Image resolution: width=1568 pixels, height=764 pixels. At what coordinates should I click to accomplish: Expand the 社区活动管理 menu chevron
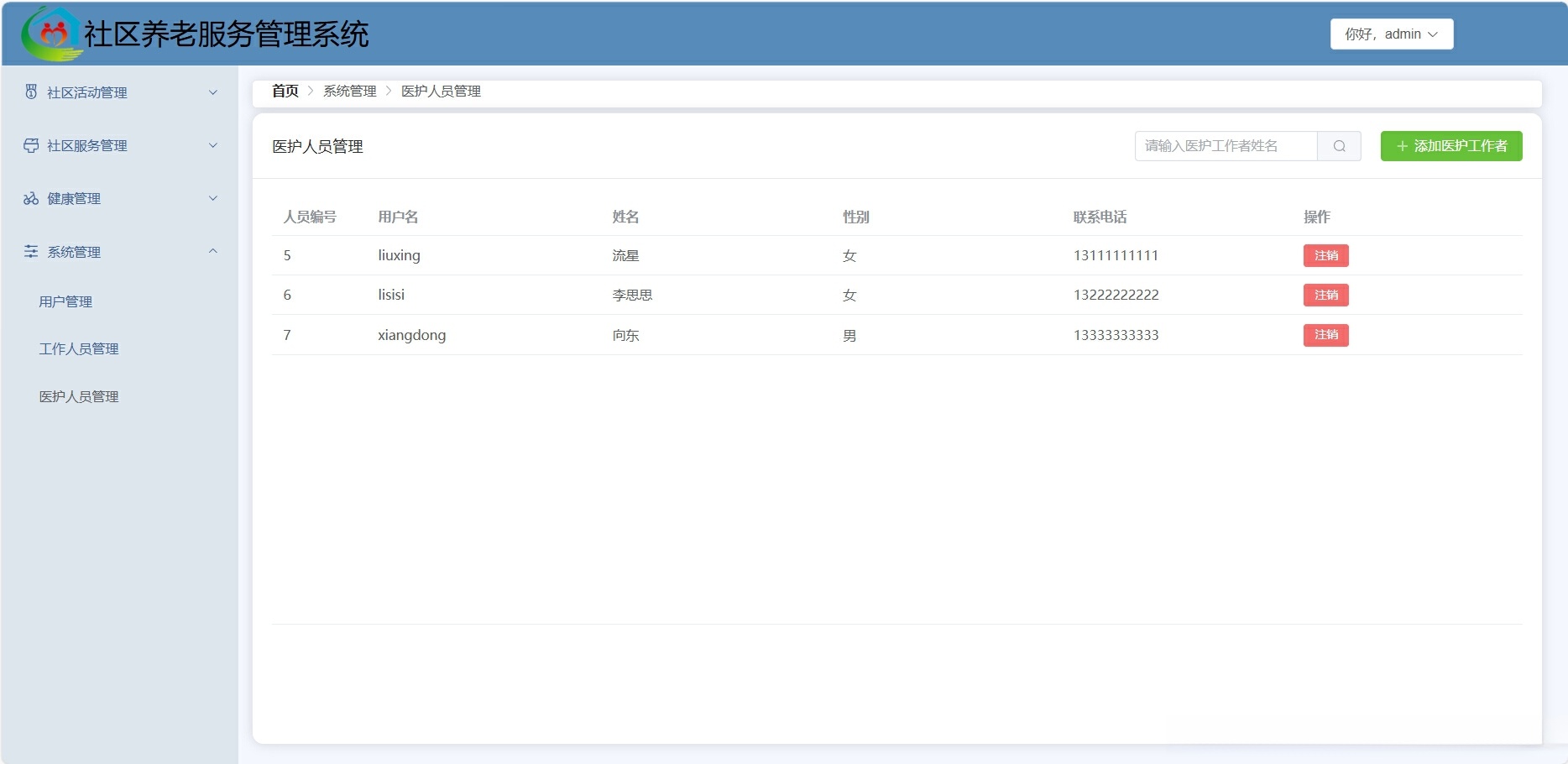tap(213, 92)
